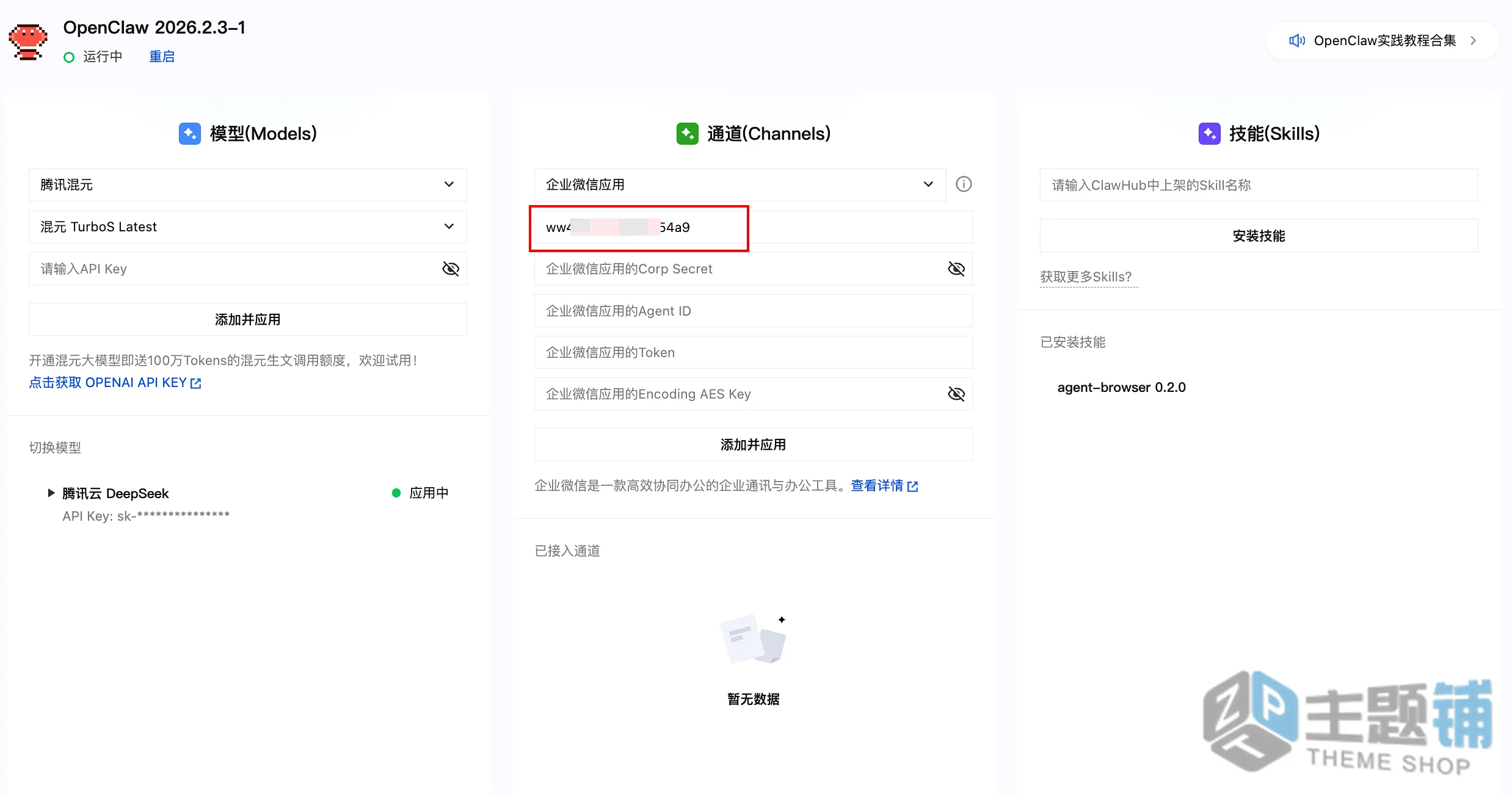1512x796 pixels.
Task: Open the 查看详情 link for 企业微信
Action: pyautogui.click(x=885, y=486)
